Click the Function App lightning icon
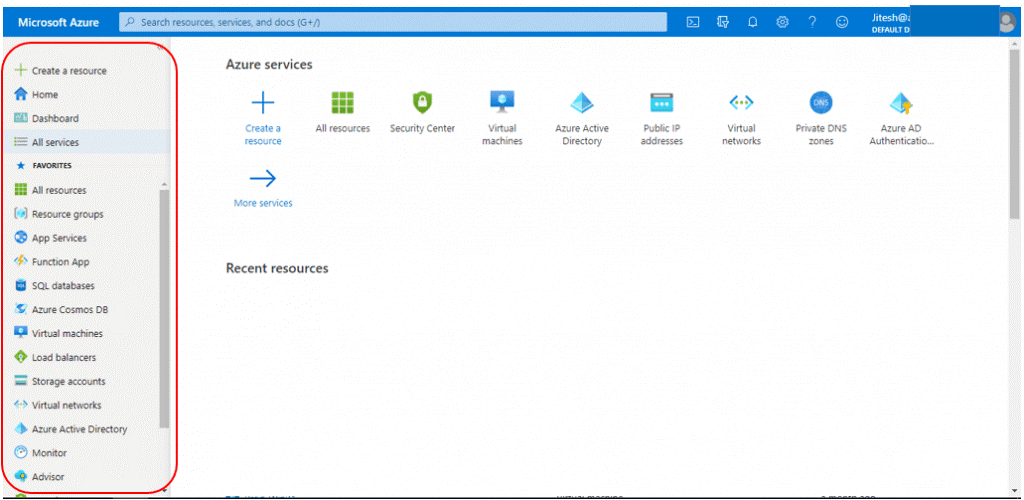 pyautogui.click(x=21, y=262)
